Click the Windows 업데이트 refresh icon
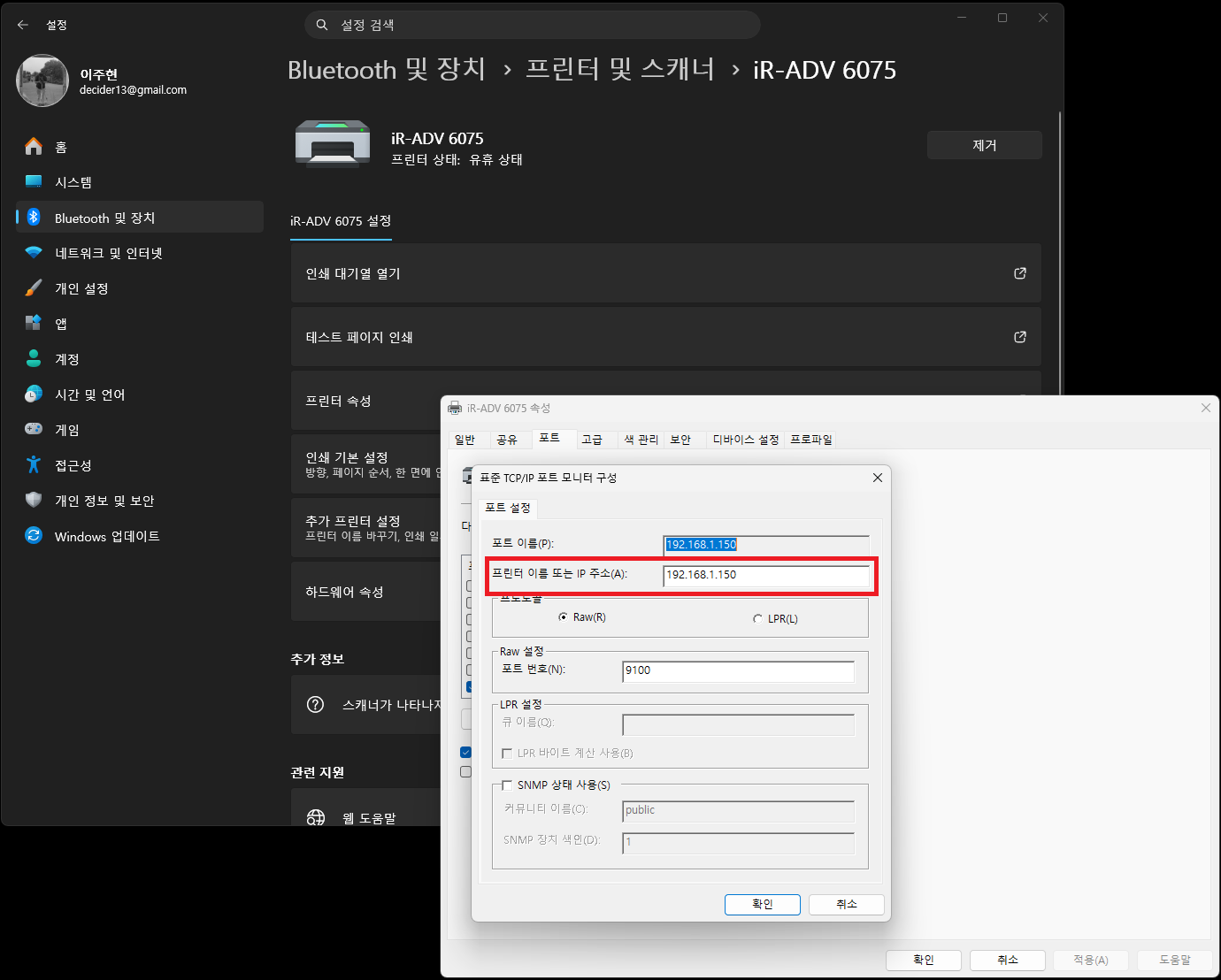 click(x=34, y=535)
